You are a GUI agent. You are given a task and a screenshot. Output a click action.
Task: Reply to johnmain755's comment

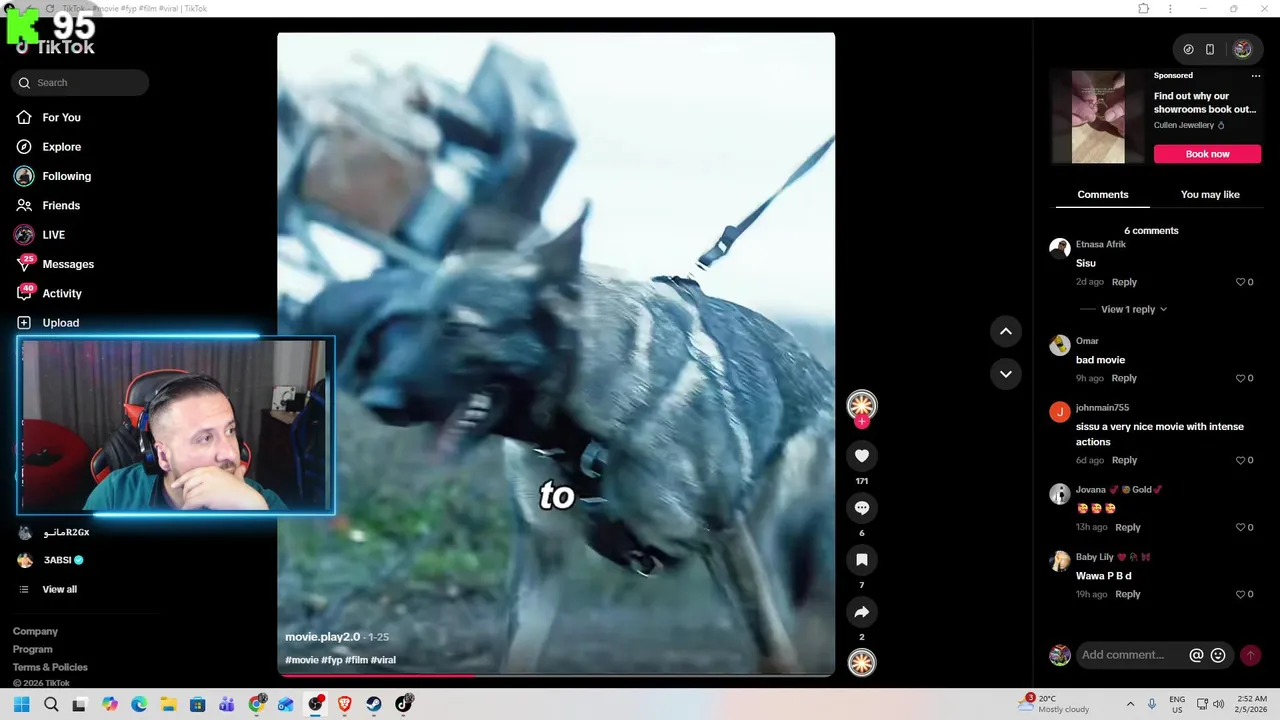[x=1124, y=460]
